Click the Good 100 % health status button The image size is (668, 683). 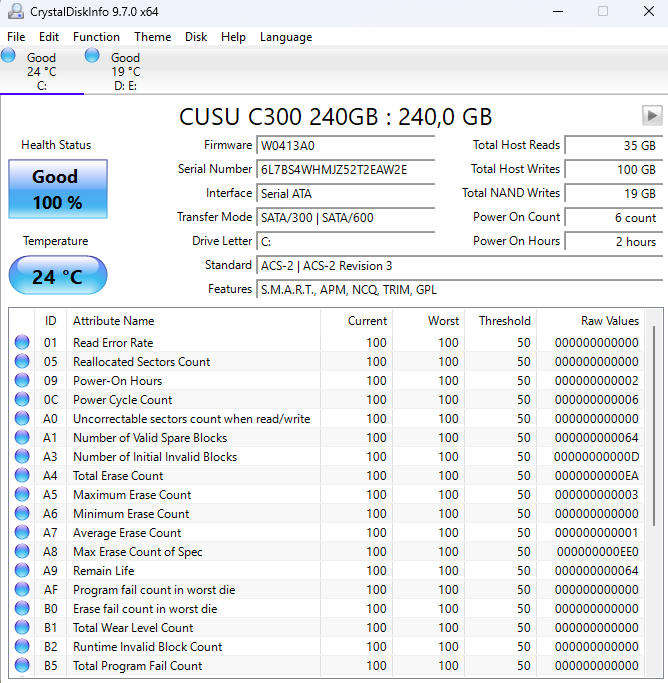click(x=57, y=189)
